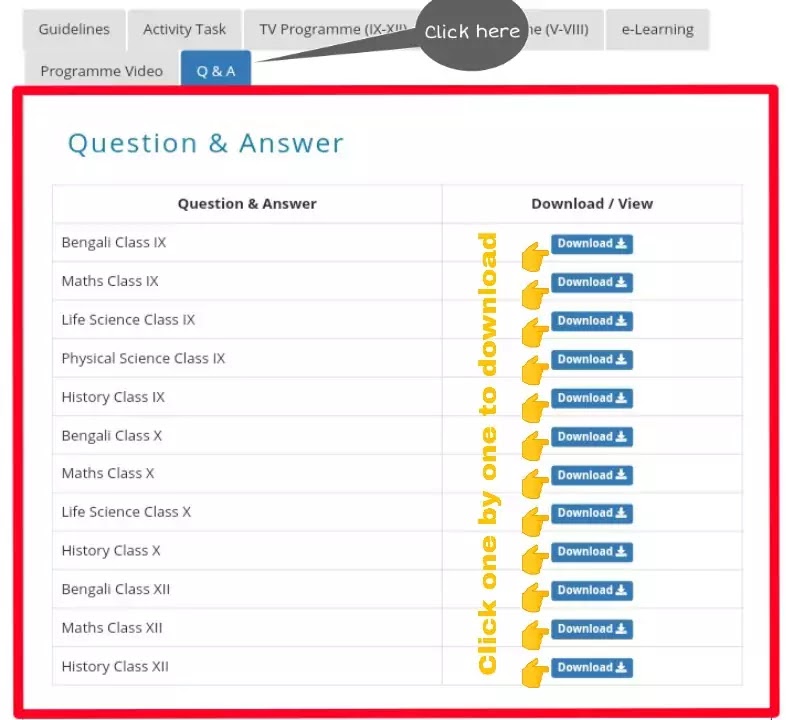Download Bengali Class XII file

tap(592, 590)
